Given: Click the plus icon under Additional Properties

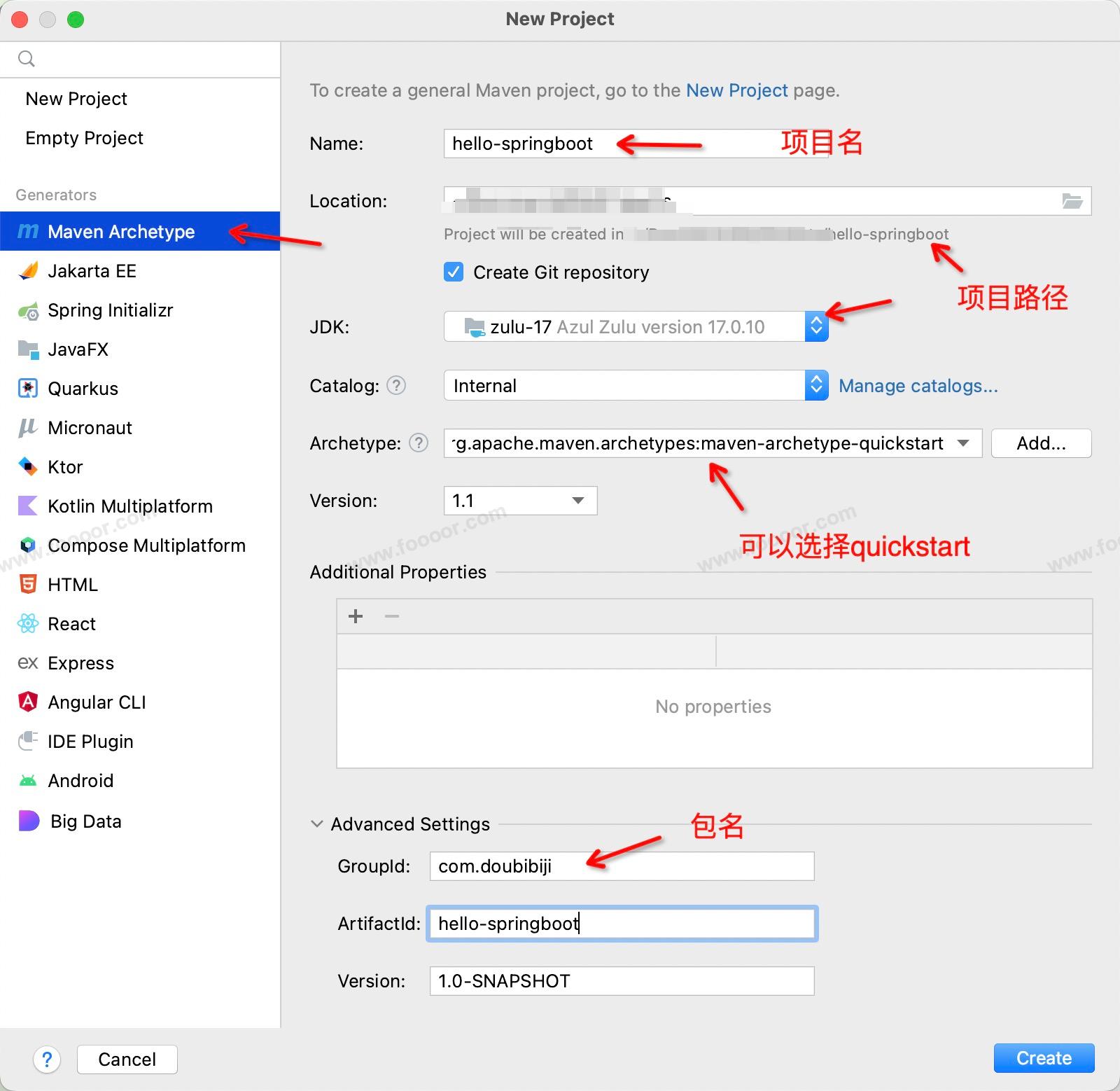Looking at the screenshot, I should coord(356,616).
